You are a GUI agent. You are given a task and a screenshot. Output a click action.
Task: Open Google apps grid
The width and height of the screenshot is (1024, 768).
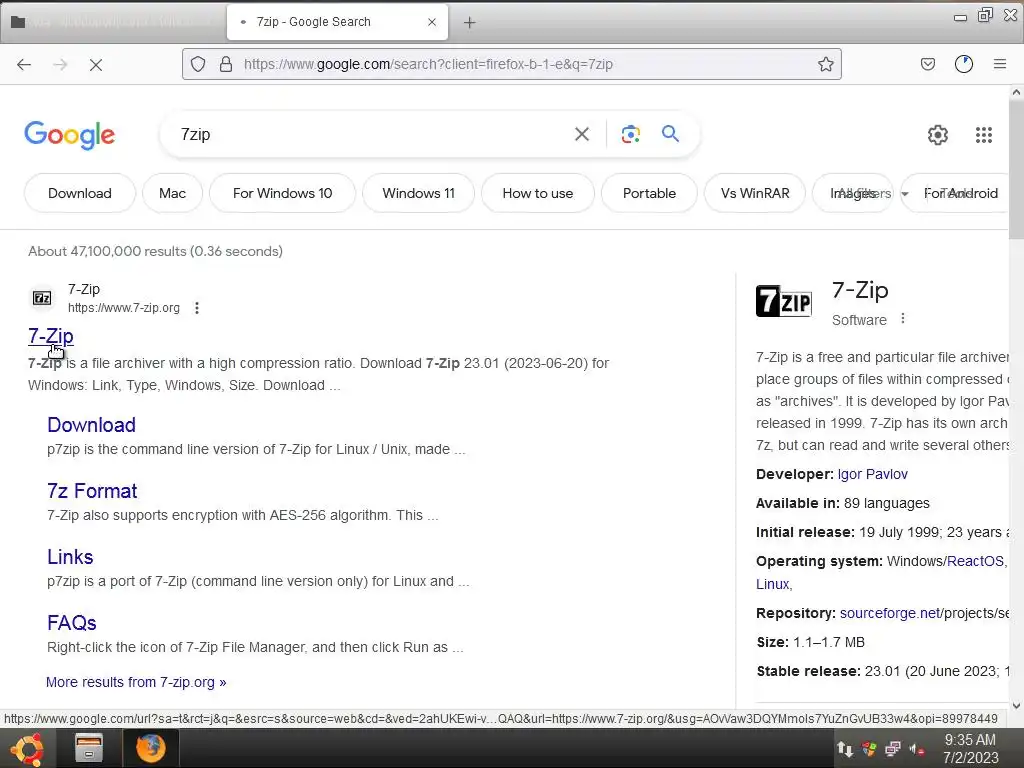[984, 135]
